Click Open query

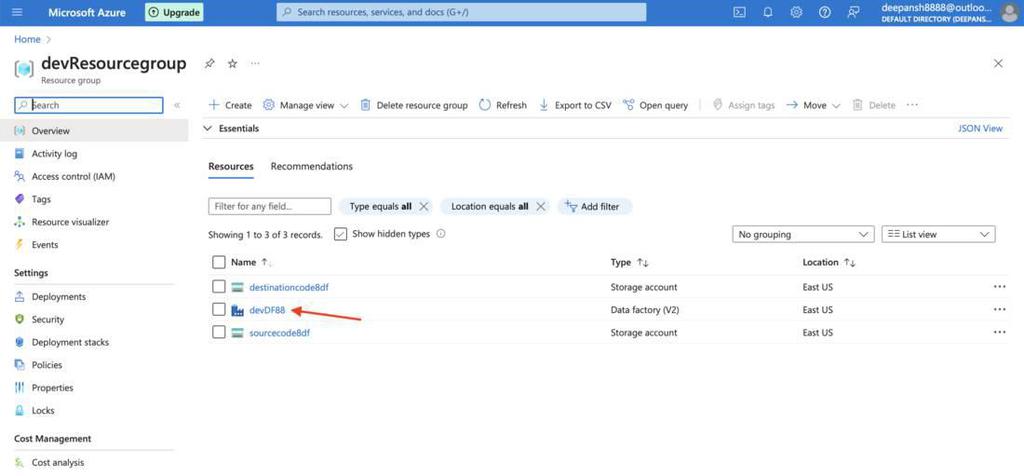tap(656, 105)
